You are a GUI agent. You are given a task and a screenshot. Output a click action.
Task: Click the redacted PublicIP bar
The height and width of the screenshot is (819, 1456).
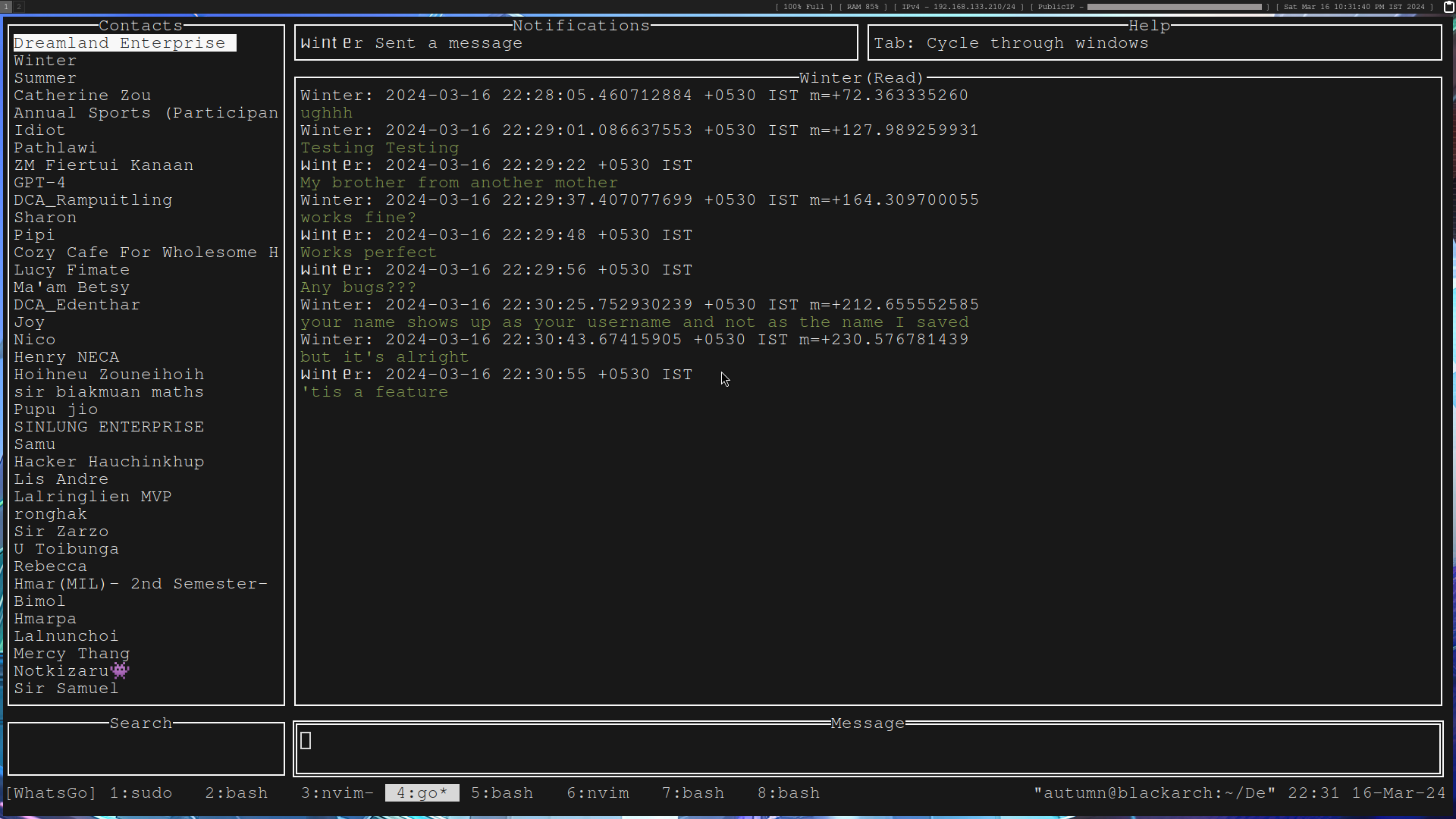coord(1174,7)
